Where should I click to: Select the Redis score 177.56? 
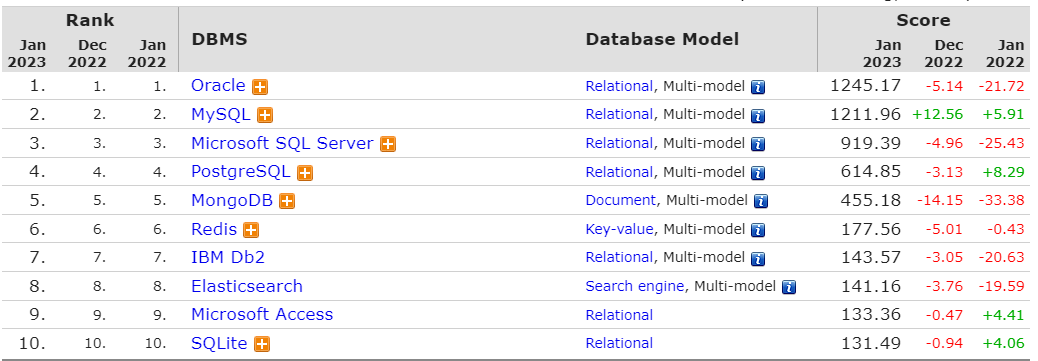pos(871,229)
